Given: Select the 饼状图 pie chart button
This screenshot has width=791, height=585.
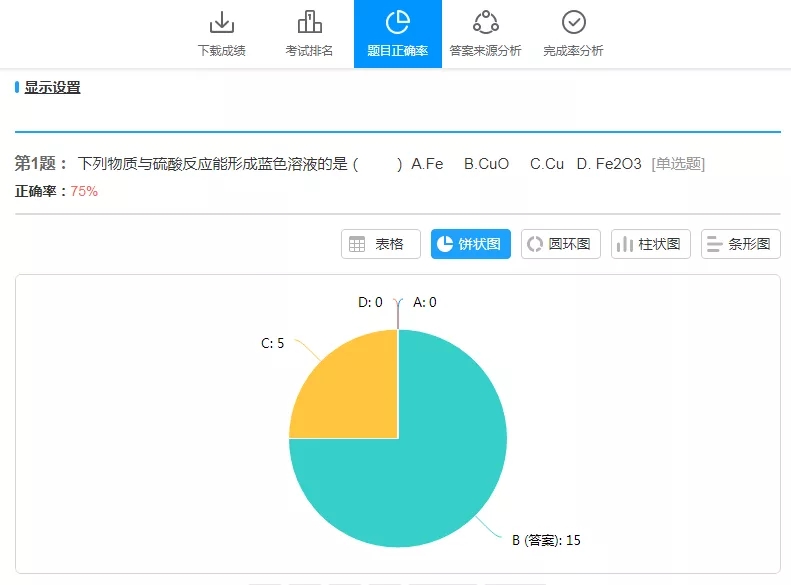Looking at the screenshot, I should 471,244.
